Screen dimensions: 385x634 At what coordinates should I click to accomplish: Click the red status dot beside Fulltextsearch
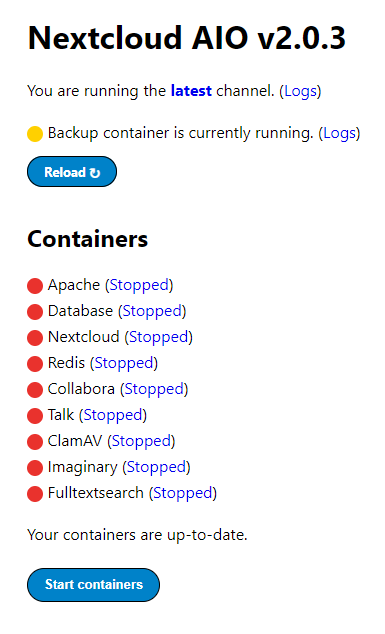click(35, 494)
